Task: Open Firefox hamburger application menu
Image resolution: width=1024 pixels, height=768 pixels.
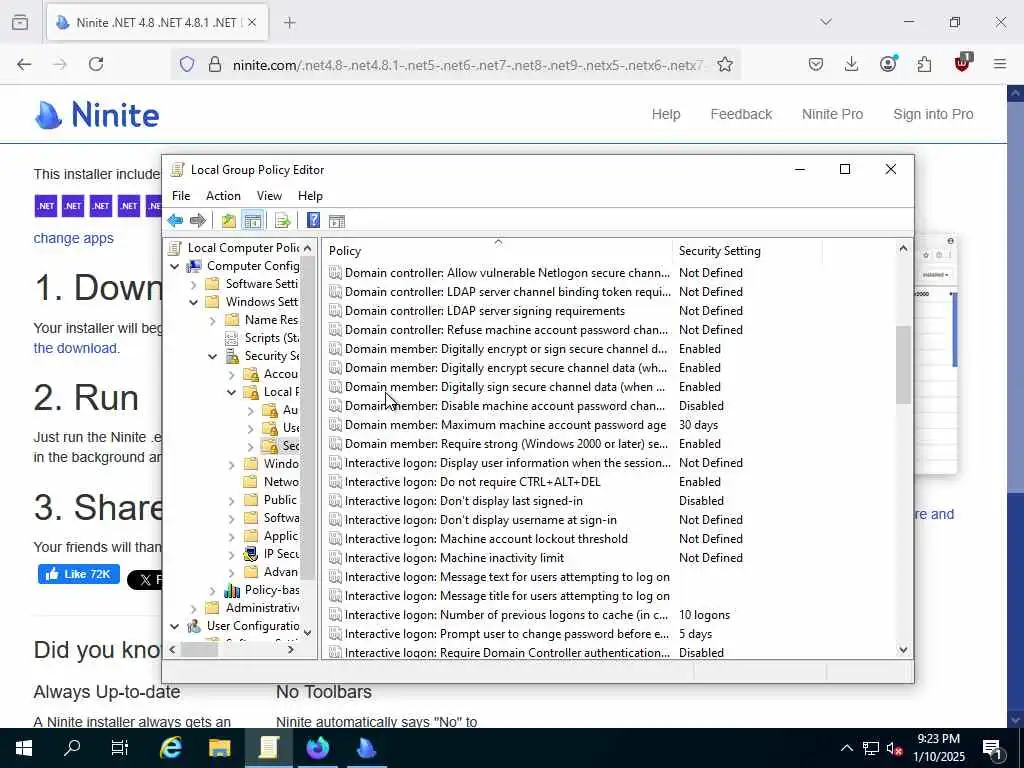Action: point(1000,64)
